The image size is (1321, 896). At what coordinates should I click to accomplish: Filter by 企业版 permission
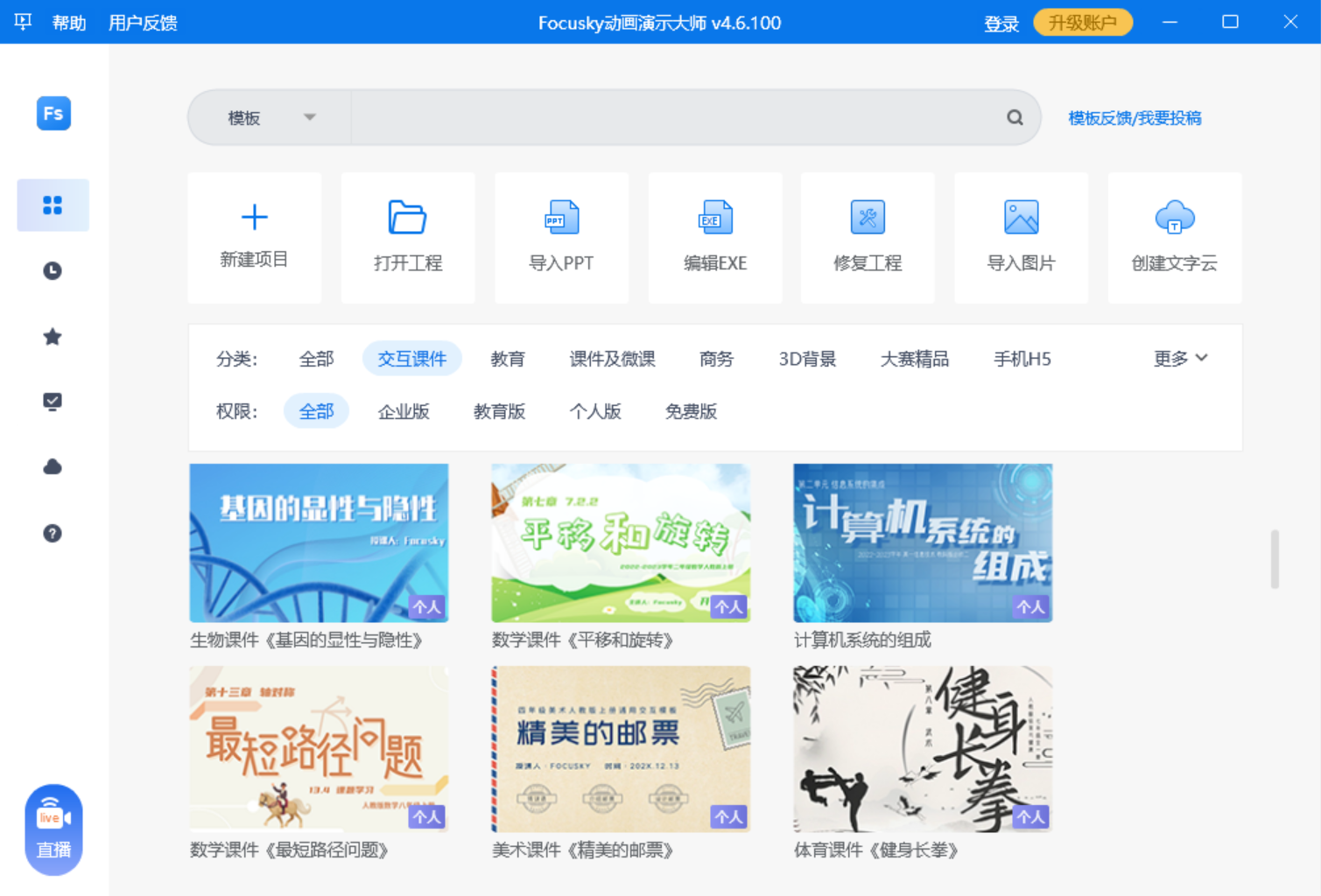pos(404,411)
